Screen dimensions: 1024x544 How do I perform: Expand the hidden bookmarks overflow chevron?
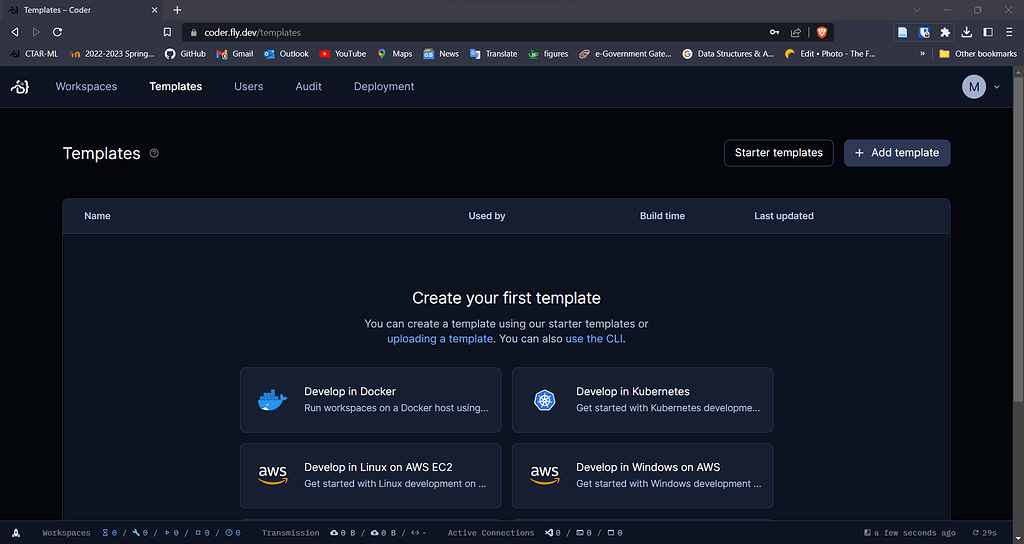(922, 54)
